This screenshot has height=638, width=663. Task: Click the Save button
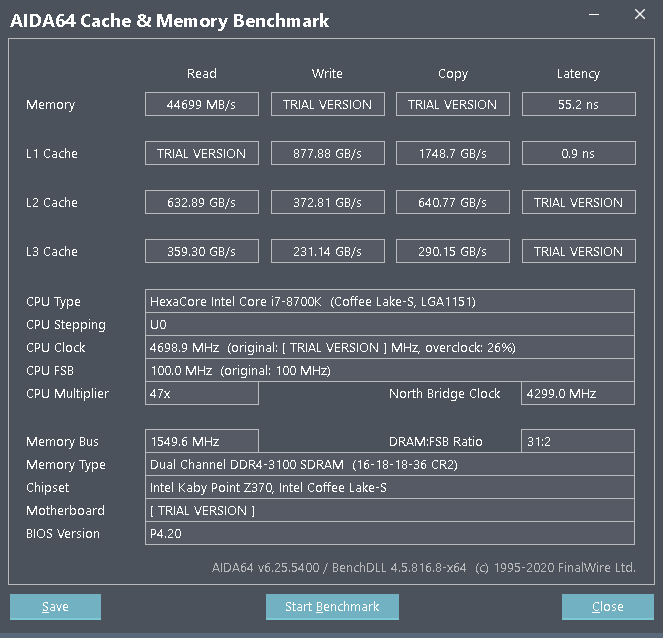click(x=55, y=607)
